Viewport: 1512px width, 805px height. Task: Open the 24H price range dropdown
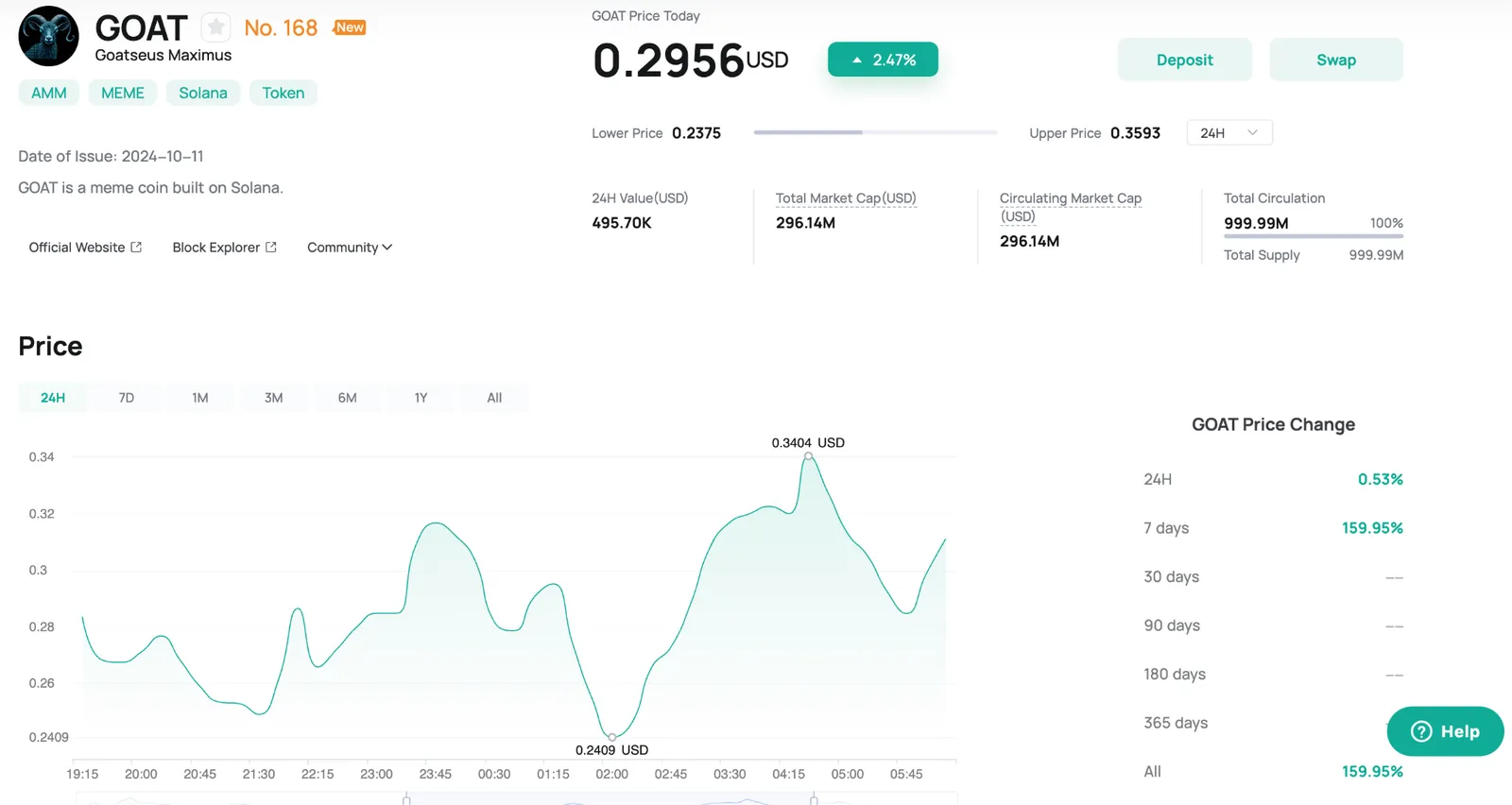point(1229,133)
